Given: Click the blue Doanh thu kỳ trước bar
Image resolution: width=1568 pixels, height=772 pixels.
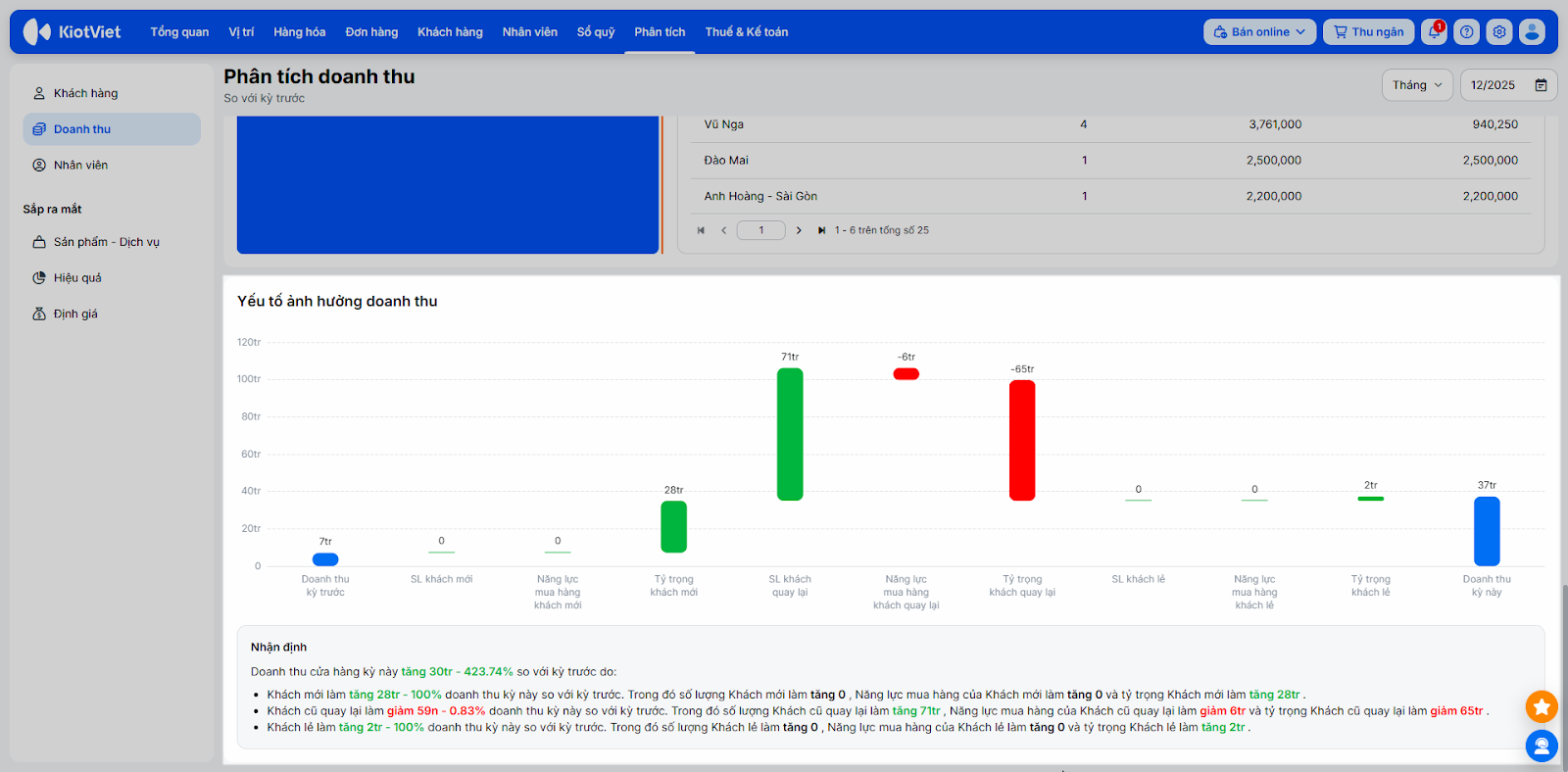Looking at the screenshot, I should point(325,559).
